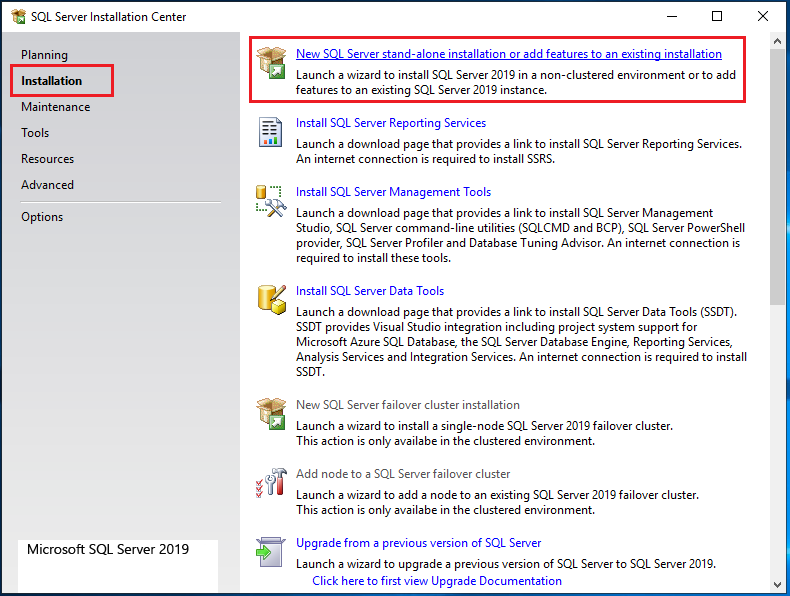Click the SQL Server Installation Center title text
This screenshot has height=596, width=790.
[108, 17]
